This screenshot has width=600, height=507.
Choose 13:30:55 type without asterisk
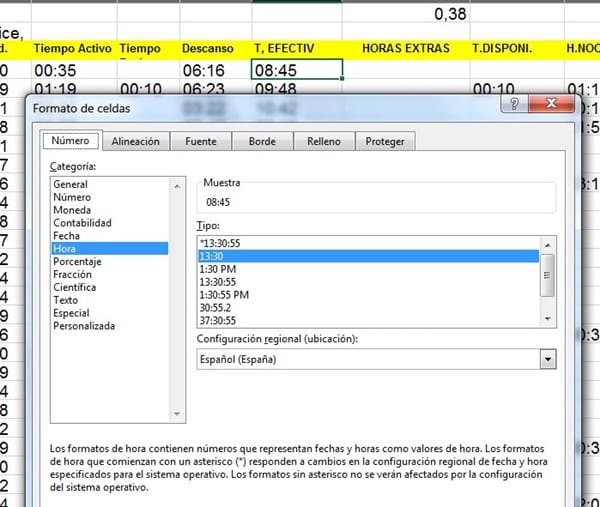pyautogui.click(x=368, y=282)
